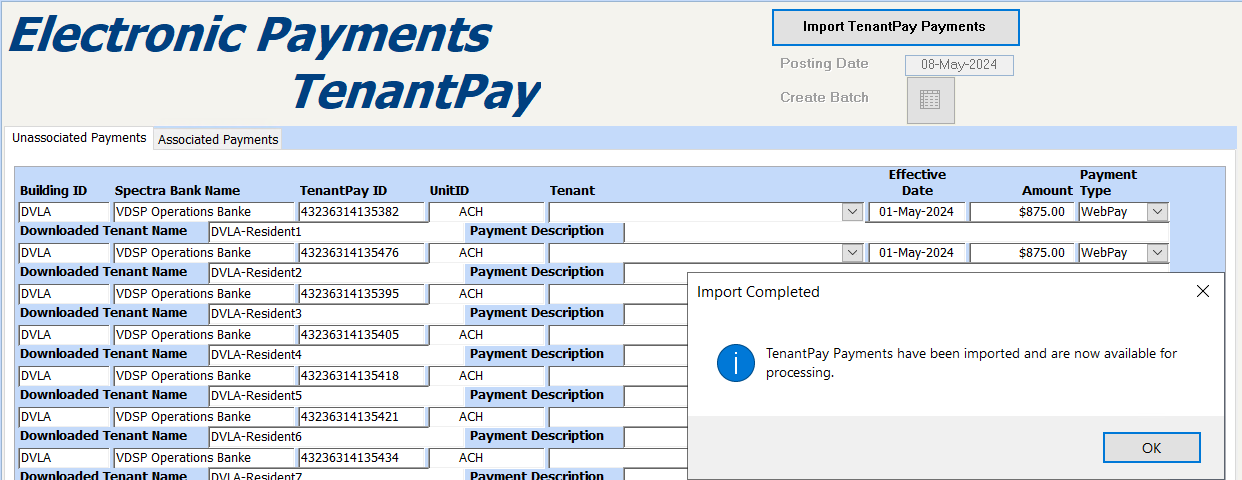
Task: Click UnitID ACH field in DVLA-Resident1 row
Action: (487, 212)
